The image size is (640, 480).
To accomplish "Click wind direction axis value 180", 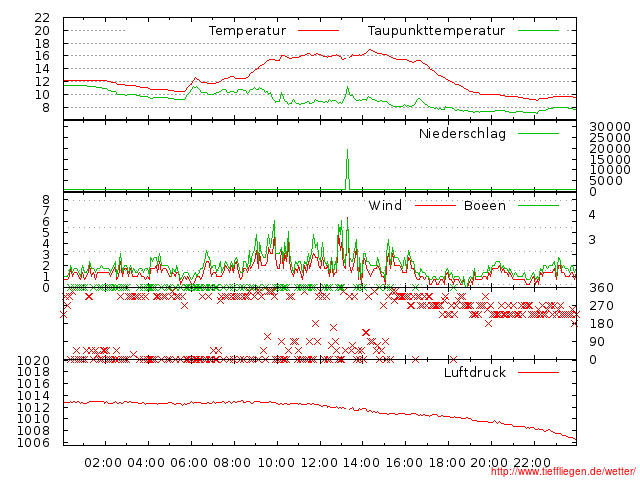I will click(x=601, y=324).
